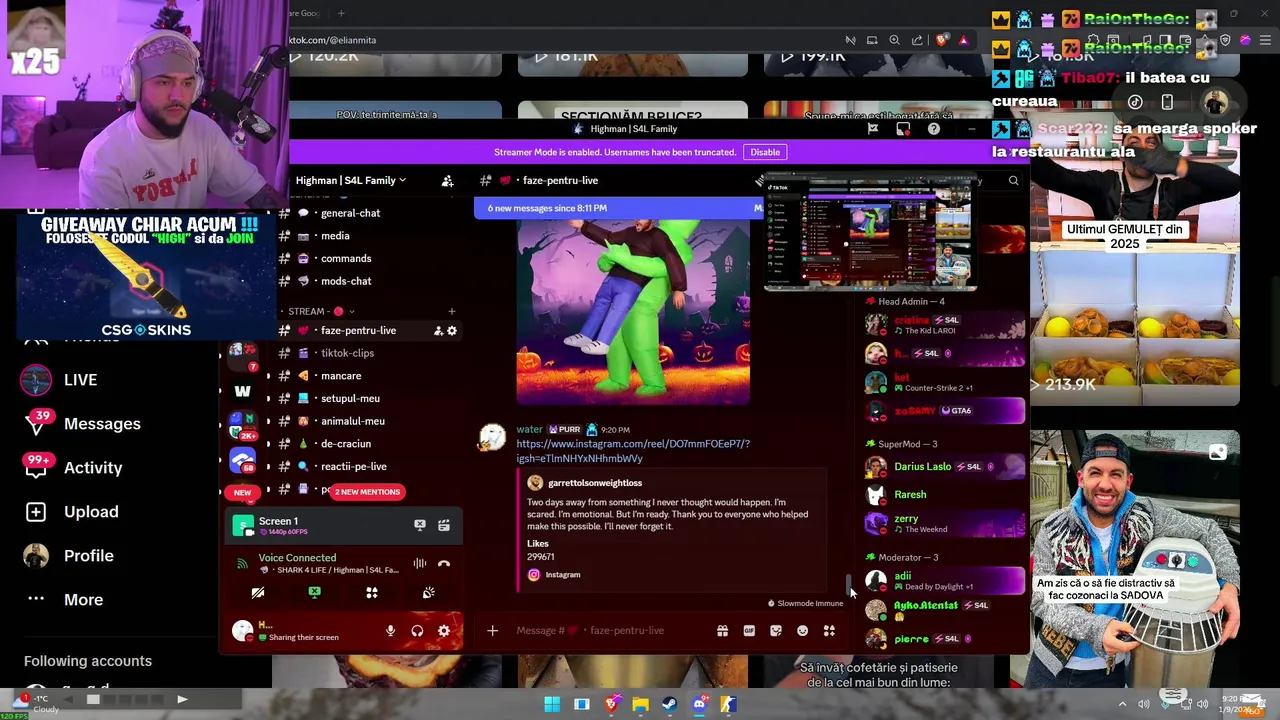Search the Discord server

point(1013,181)
